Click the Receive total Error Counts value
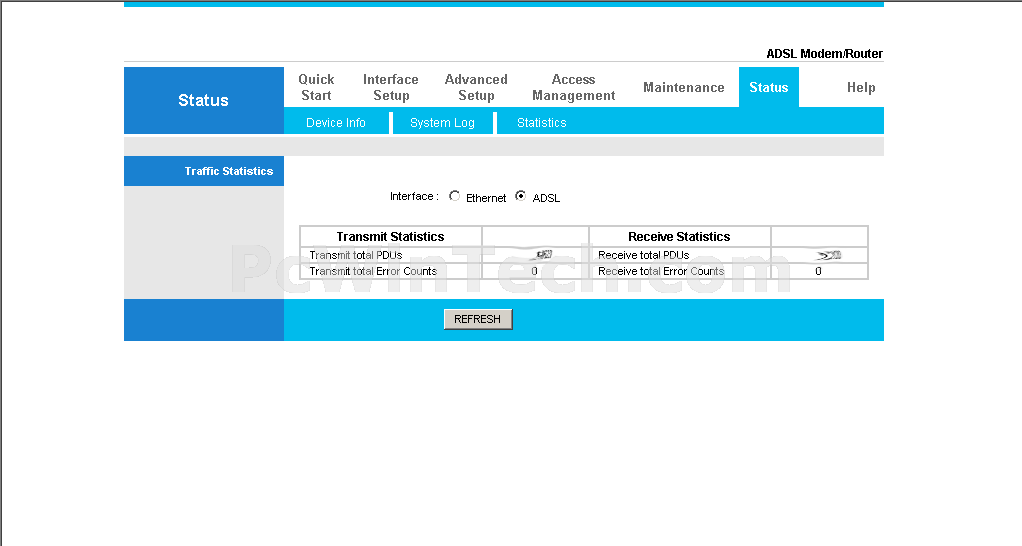The width and height of the screenshot is (1022, 546). 819,271
